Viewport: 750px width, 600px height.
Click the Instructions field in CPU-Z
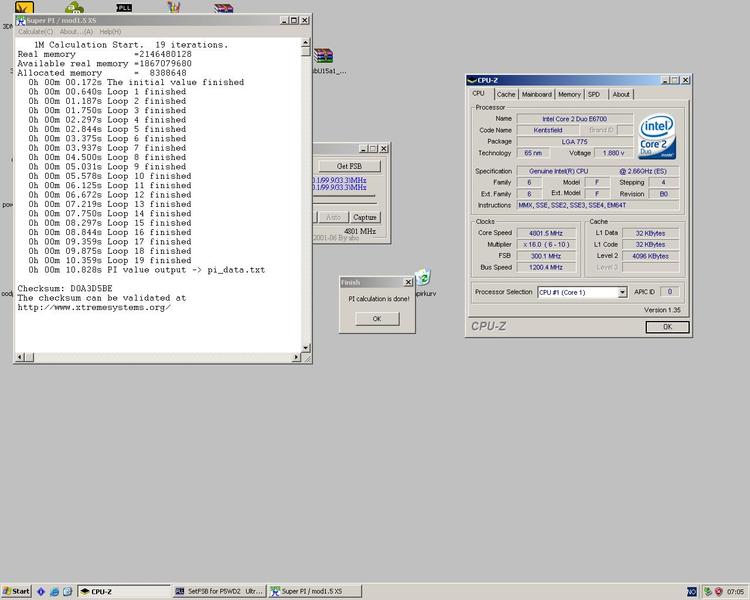(x=598, y=205)
